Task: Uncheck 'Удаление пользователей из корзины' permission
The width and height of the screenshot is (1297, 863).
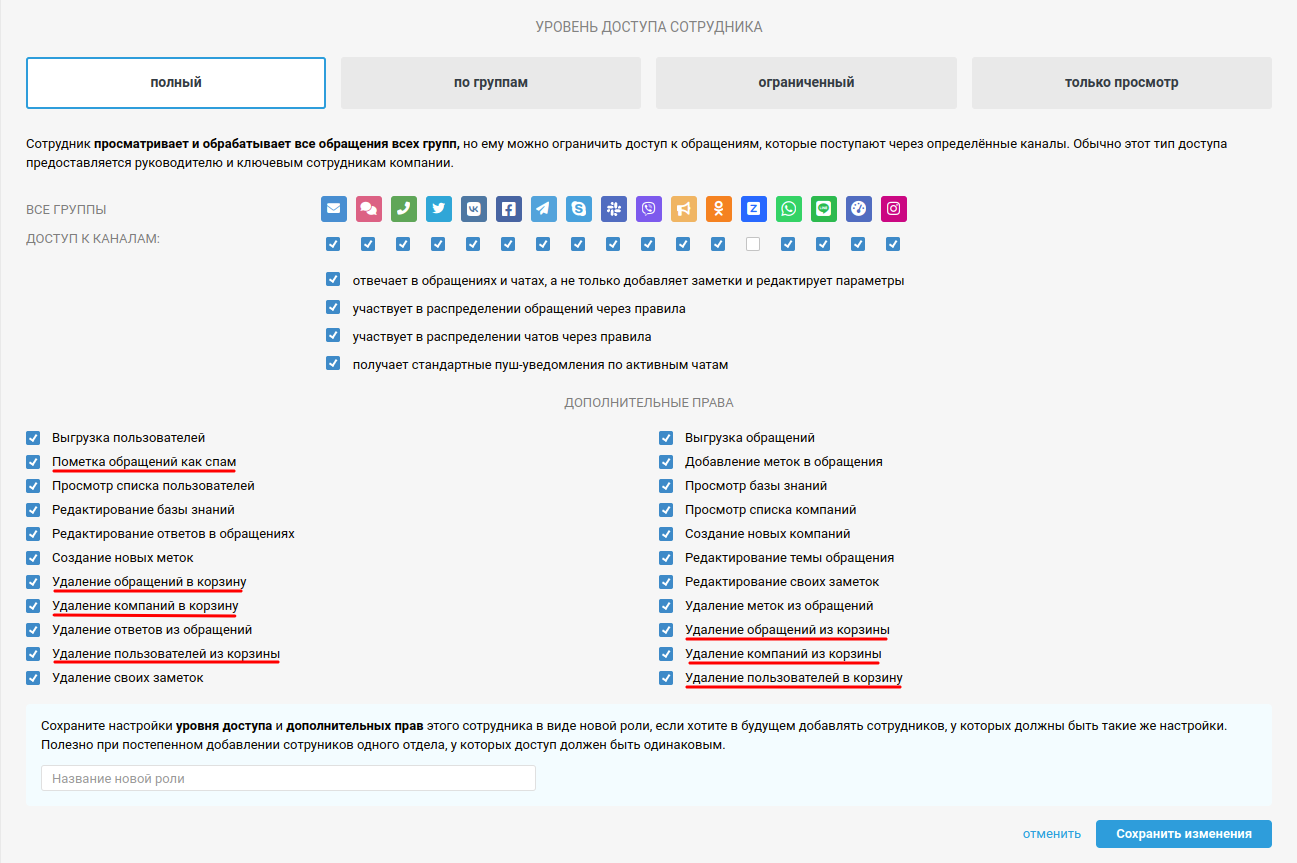Action: 33,654
